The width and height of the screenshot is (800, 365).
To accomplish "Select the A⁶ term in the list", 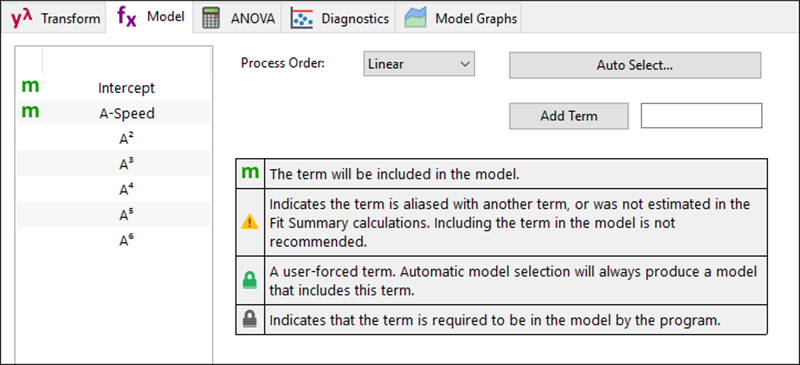I will (114, 240).
